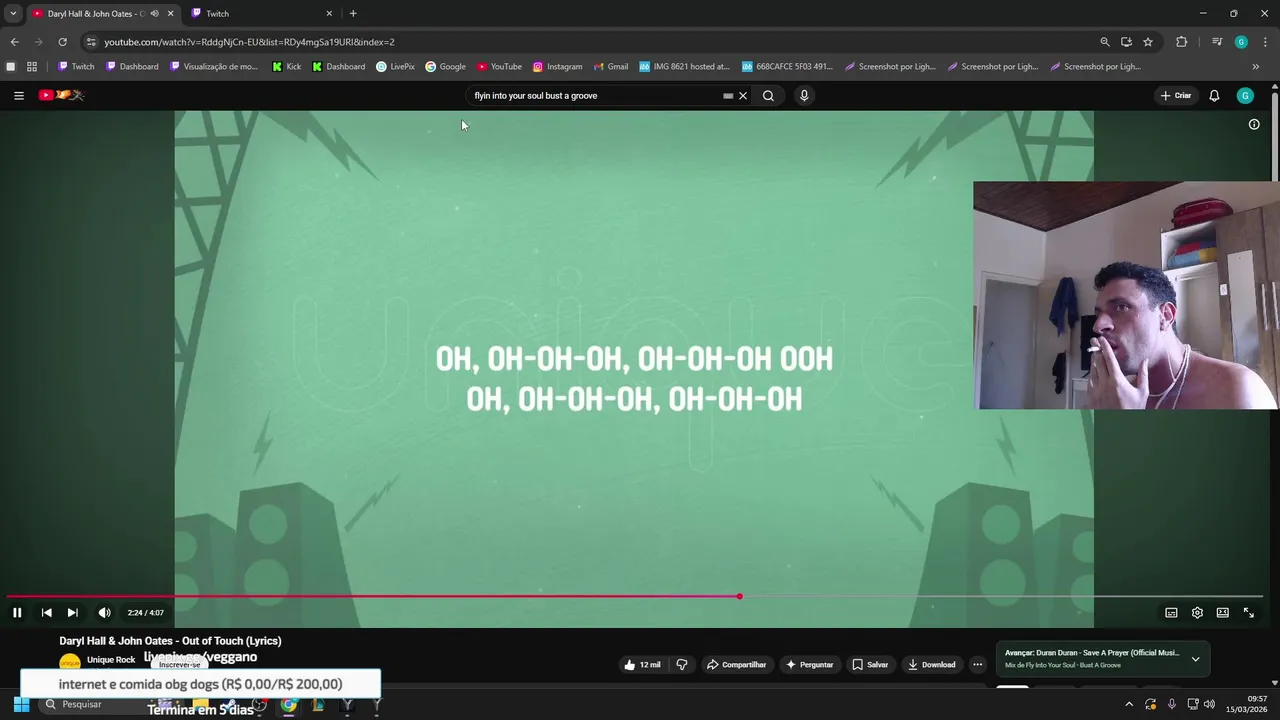Open the apps grid in bookmarks bar

32,67
